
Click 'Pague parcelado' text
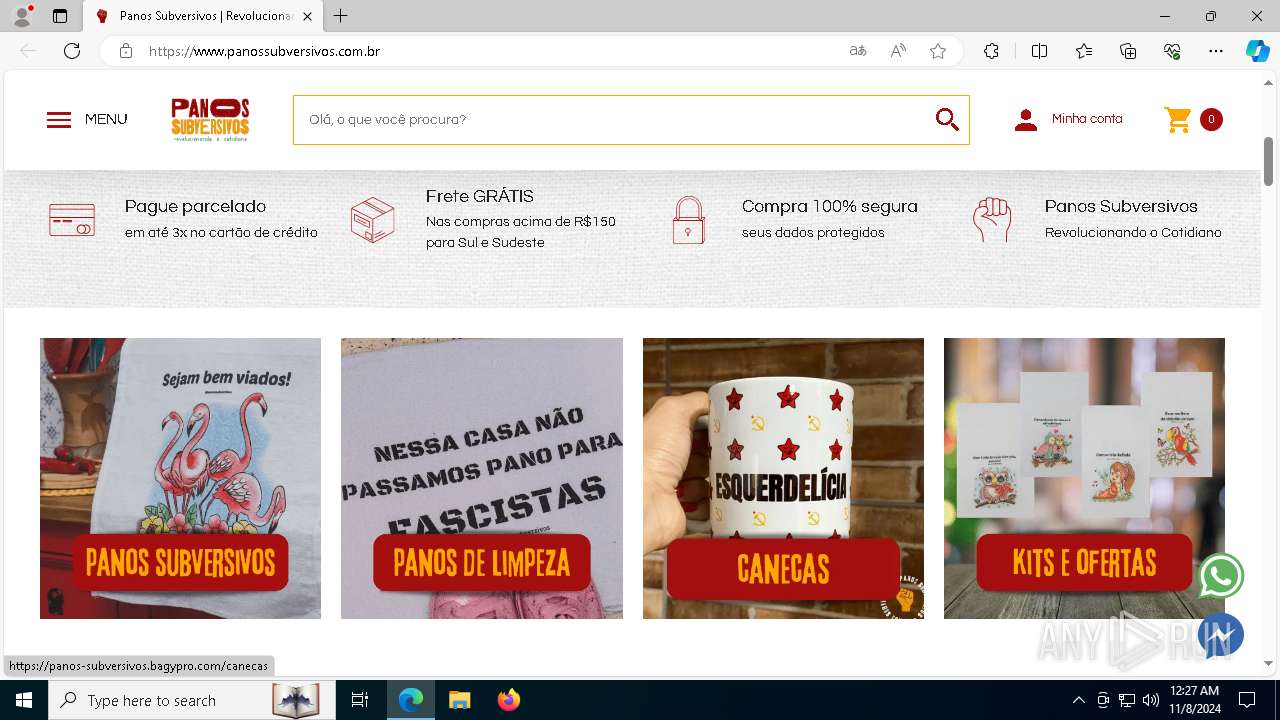(196, 206)
